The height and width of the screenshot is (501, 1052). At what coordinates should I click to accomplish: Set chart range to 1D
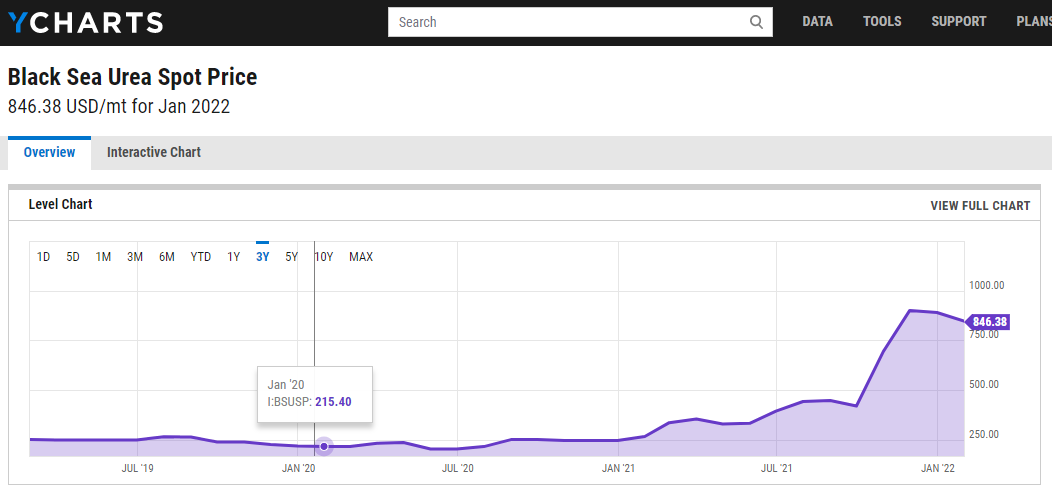pos(44,257)
